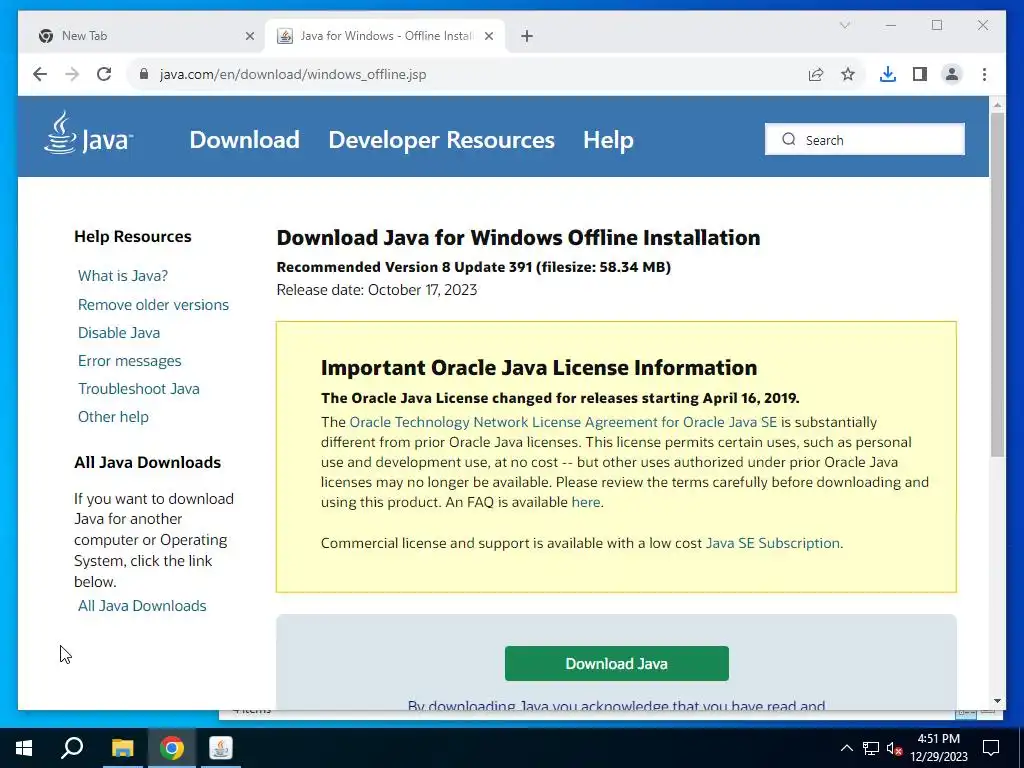Image resolution: width=1024 pixels, height=768 pixels.
Task: Open the Disable Java link
Action: [119, 332]
